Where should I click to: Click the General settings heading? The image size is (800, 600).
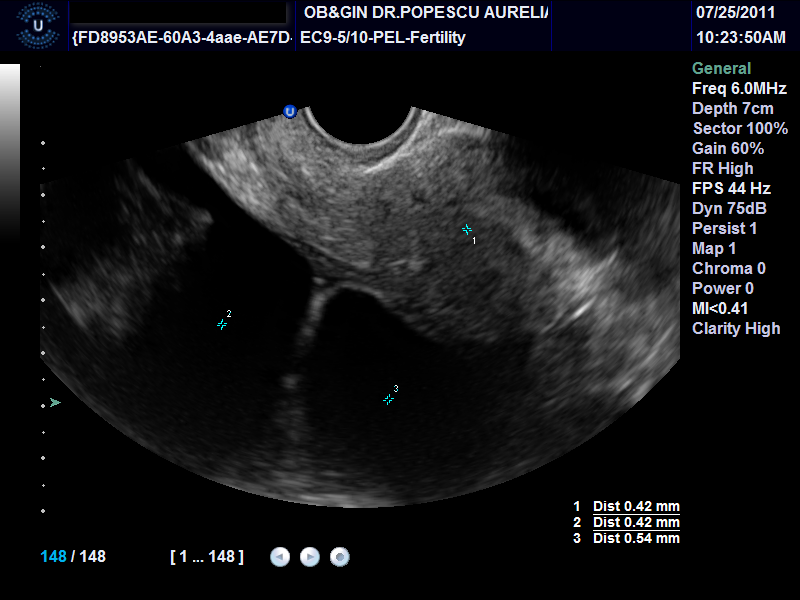tap(721, 68)
